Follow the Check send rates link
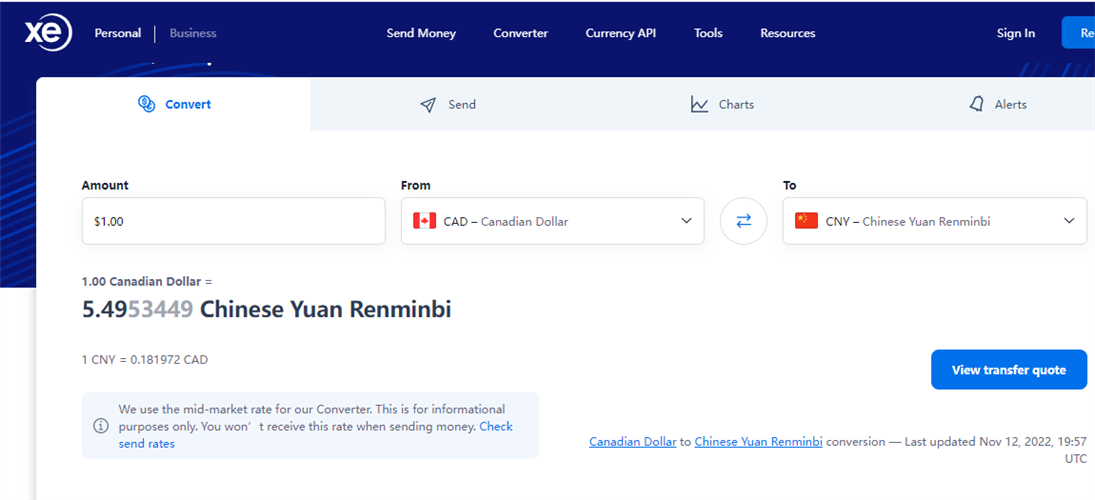1095x500 pixels. 495,427
